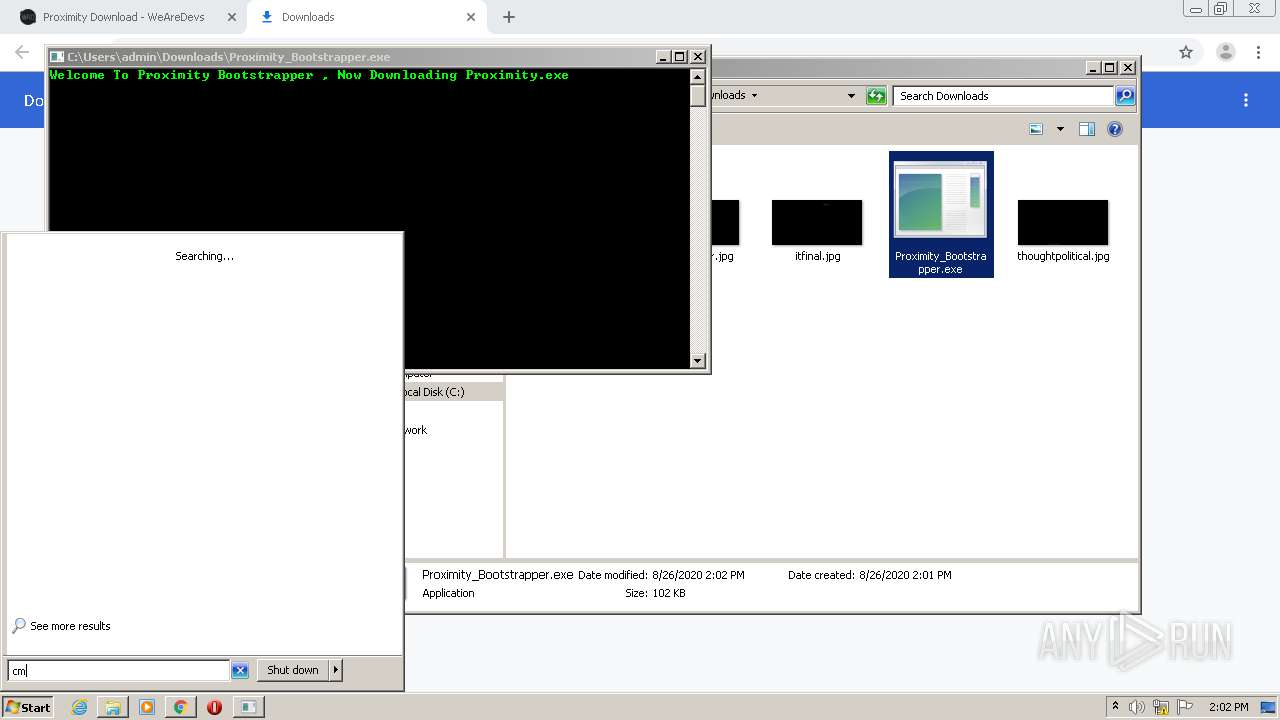Image resolution: width=1280 pixels, height=720 pixels.
Task: Open Windows Explorer taskbar icon
Action: (x=113, y=707)
